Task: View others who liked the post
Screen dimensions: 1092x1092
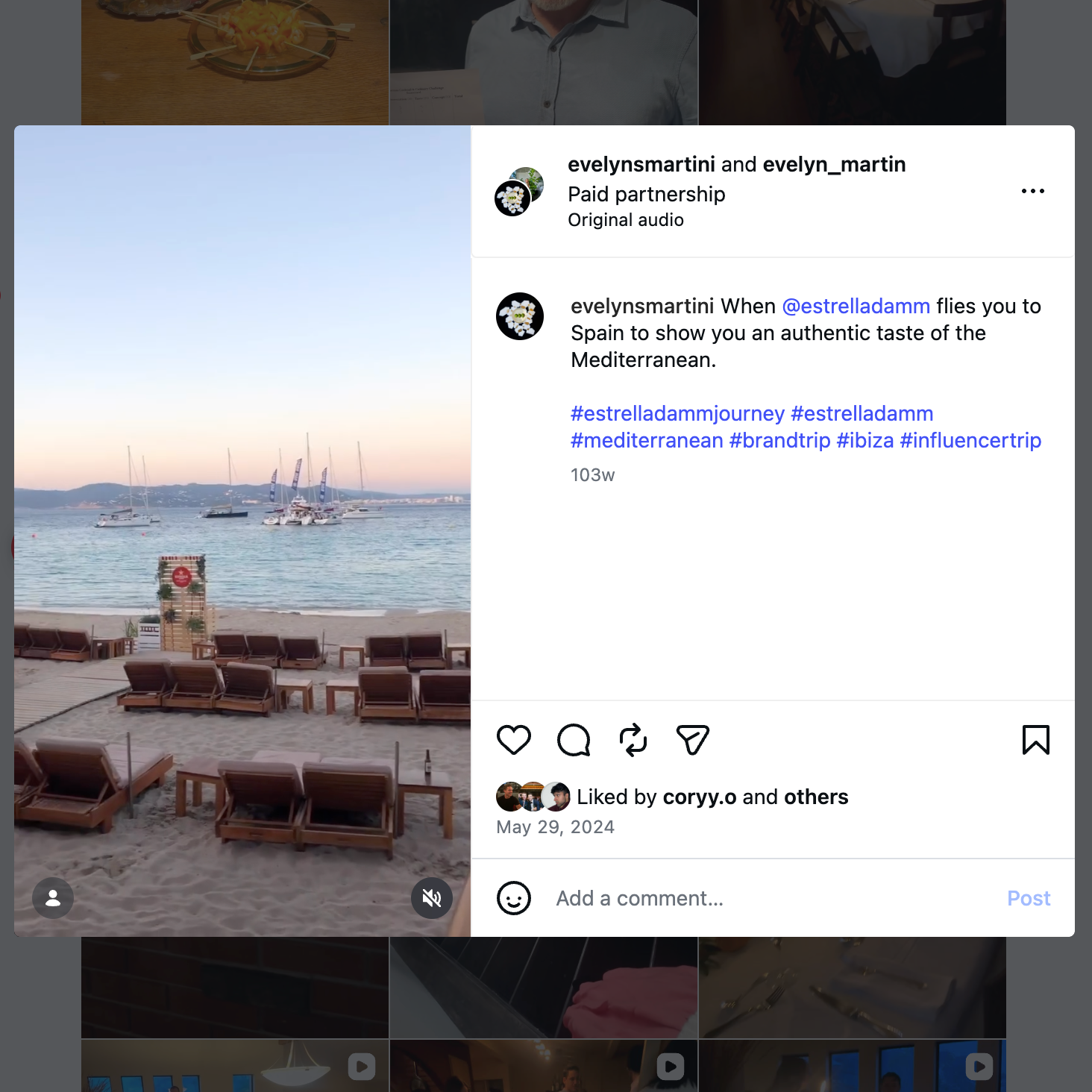Action: [x=816, y=797]
